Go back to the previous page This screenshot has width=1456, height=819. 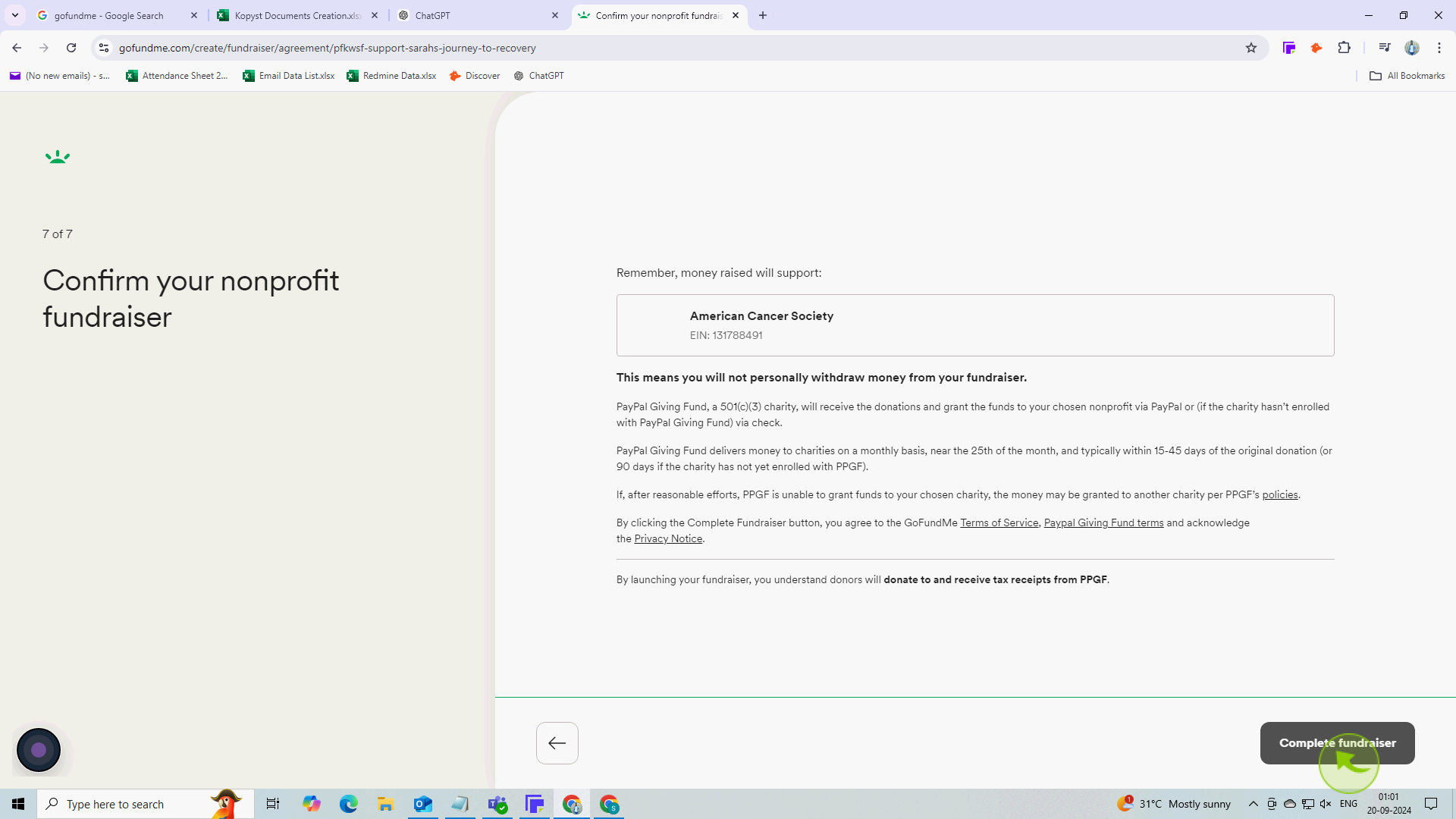(17, 48)
